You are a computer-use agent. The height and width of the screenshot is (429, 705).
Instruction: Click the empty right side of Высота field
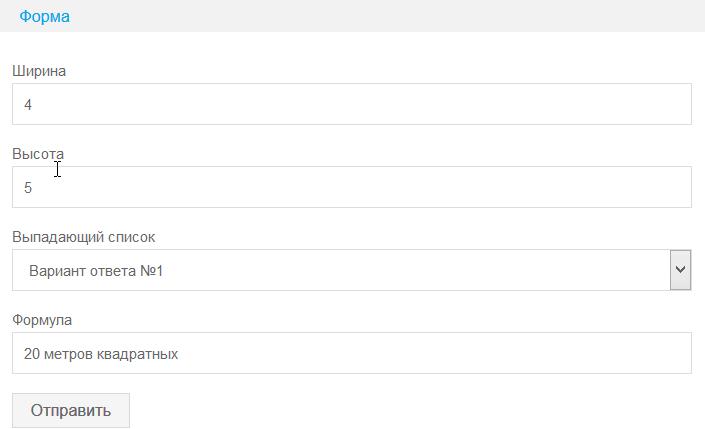coord(600,187)
